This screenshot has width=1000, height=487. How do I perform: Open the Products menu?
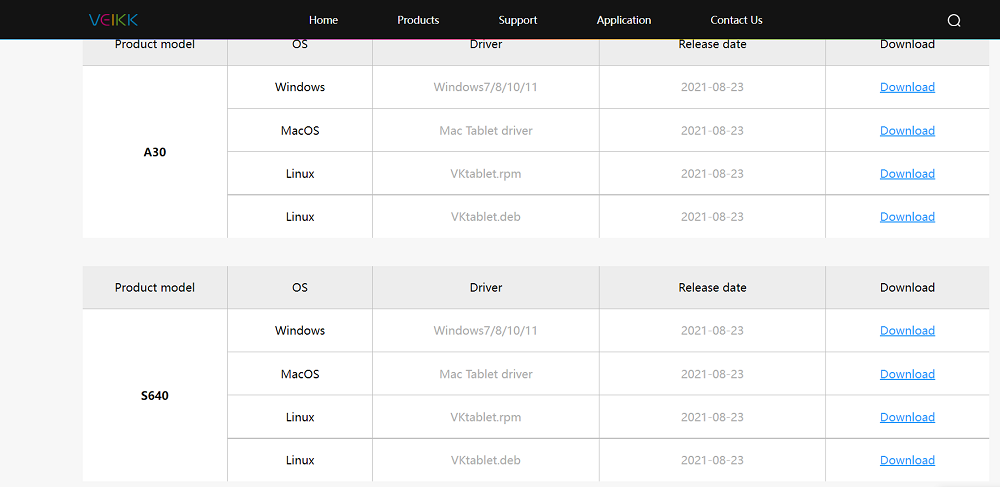point(418,20)
